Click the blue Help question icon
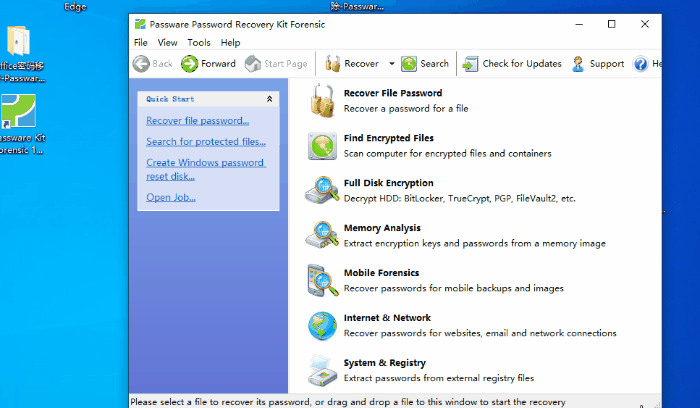 point(640,64)
